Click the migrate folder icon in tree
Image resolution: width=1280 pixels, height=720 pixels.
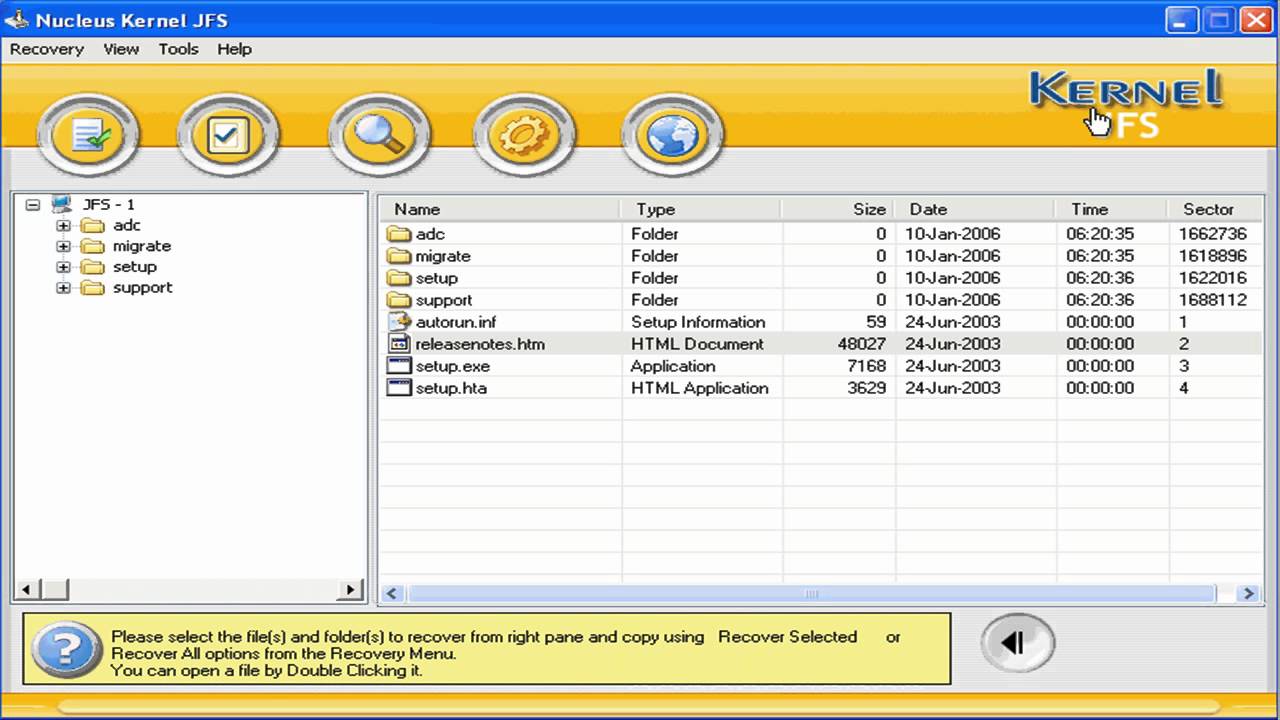pos(93,246)
